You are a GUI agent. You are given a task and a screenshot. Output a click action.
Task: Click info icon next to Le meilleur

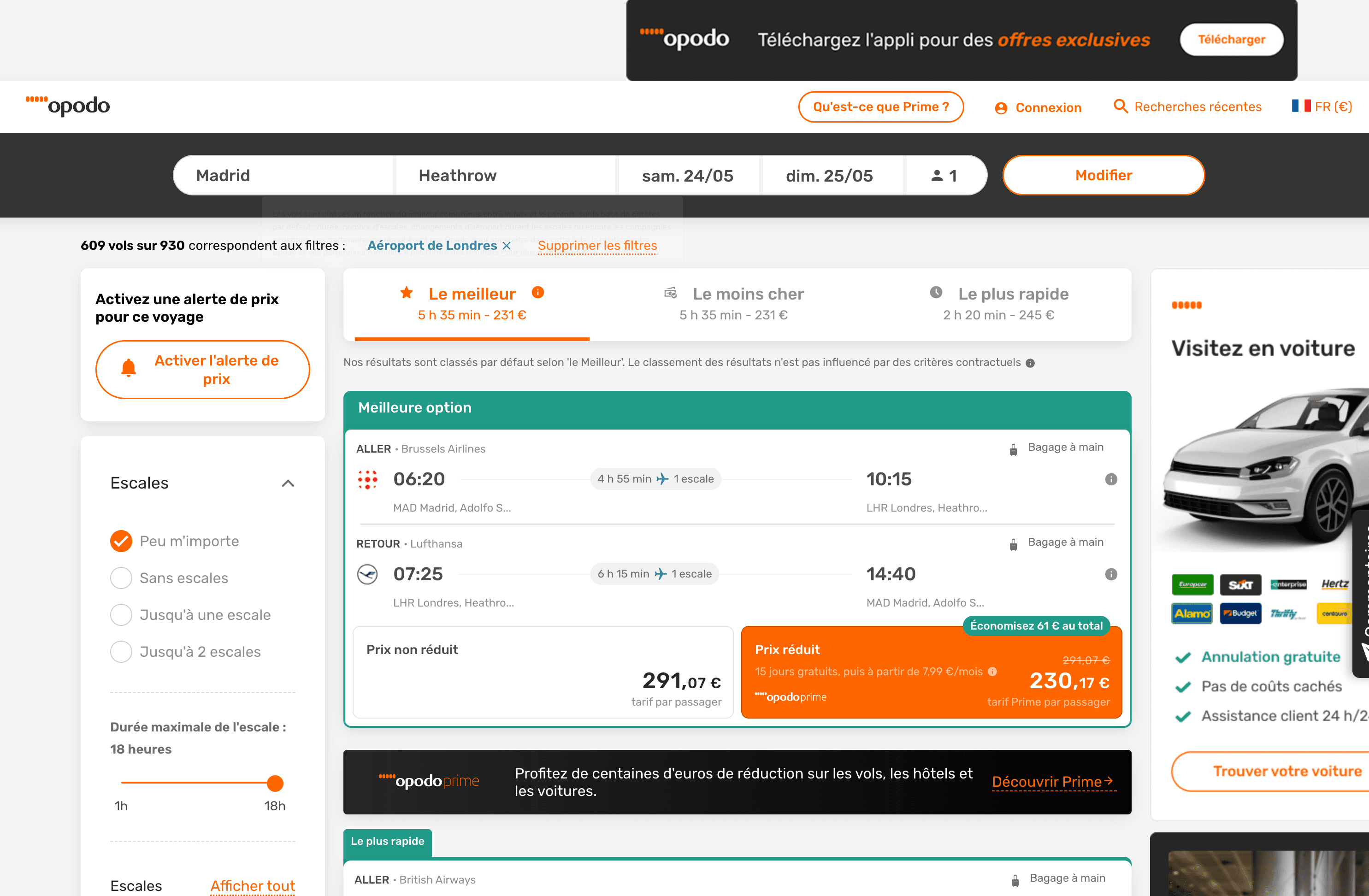538,292
